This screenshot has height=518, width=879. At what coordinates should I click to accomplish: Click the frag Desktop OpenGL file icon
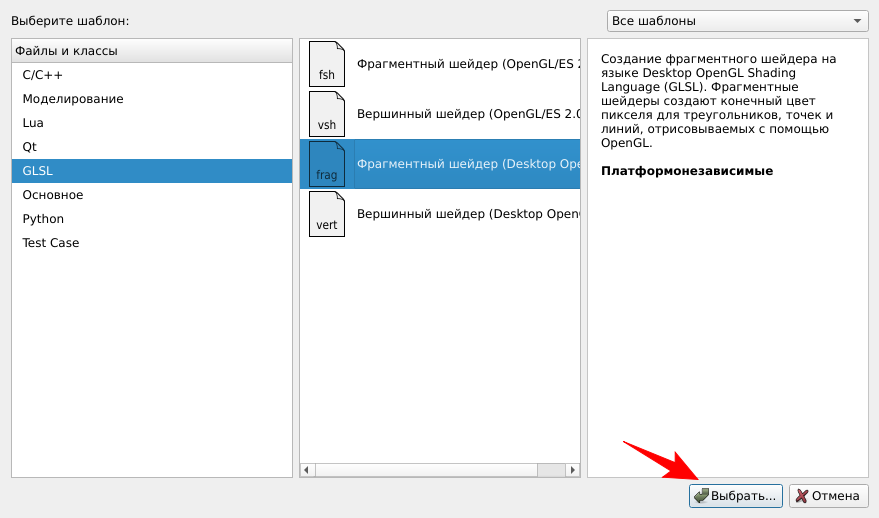coord(326,164)
